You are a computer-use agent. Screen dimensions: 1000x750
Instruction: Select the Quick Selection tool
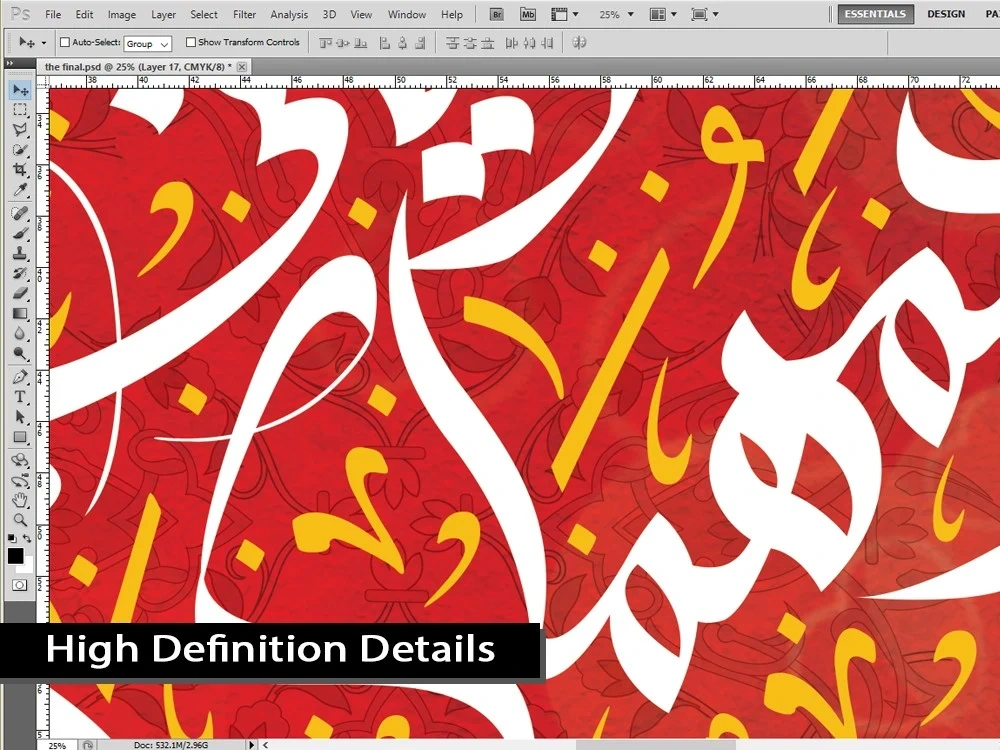coord(20,150)
